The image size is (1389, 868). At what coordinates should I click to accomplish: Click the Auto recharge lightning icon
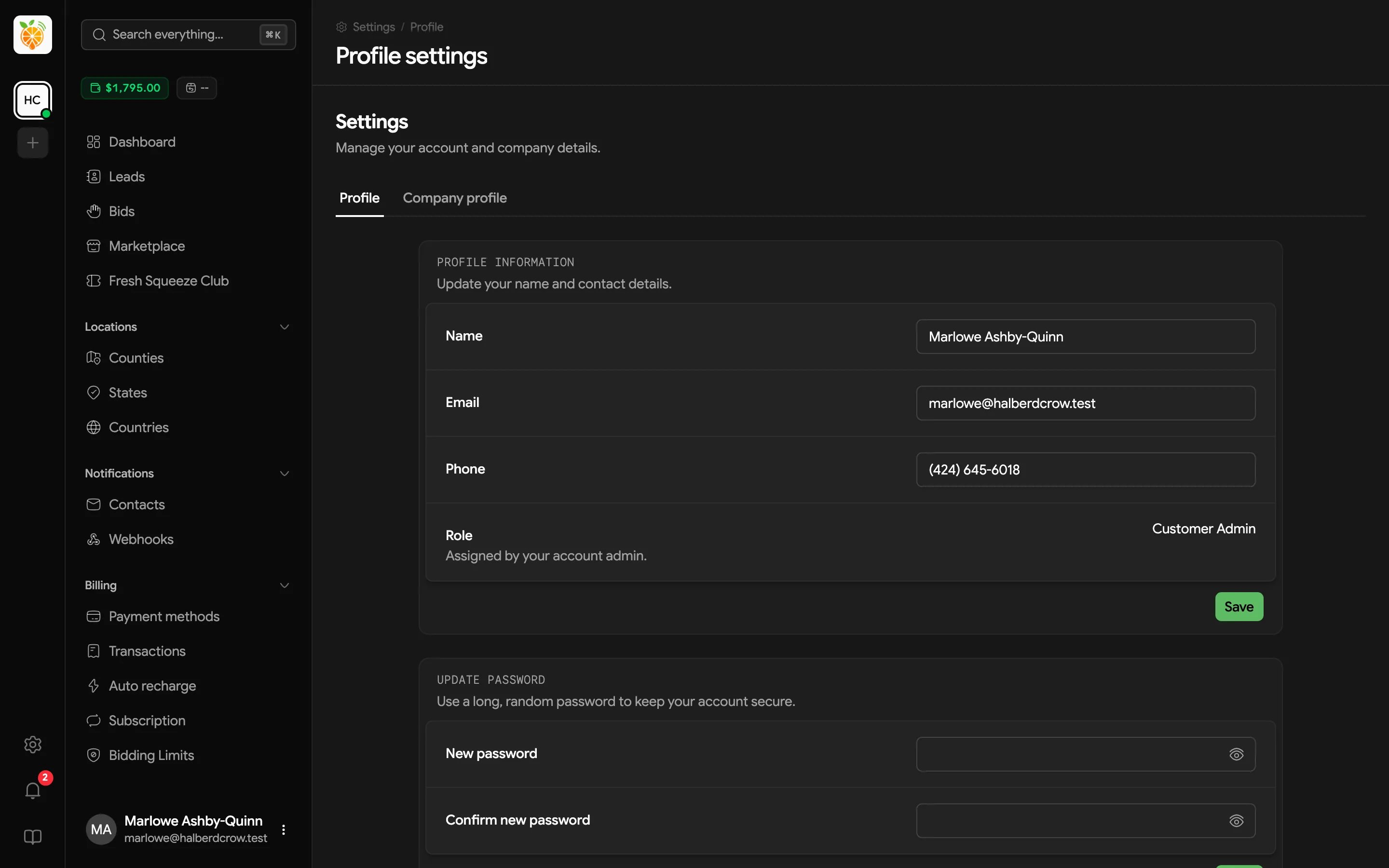[94, 686]
